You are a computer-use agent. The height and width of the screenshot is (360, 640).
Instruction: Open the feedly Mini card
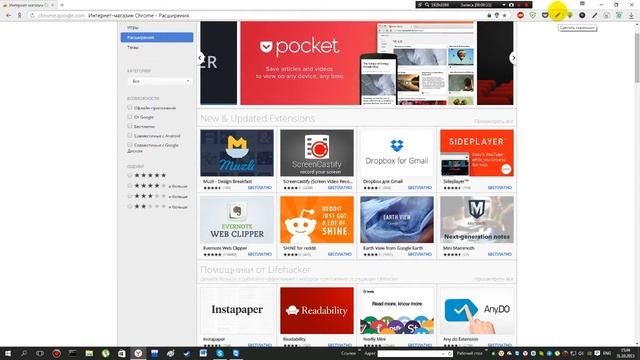(x=397, y=317)
